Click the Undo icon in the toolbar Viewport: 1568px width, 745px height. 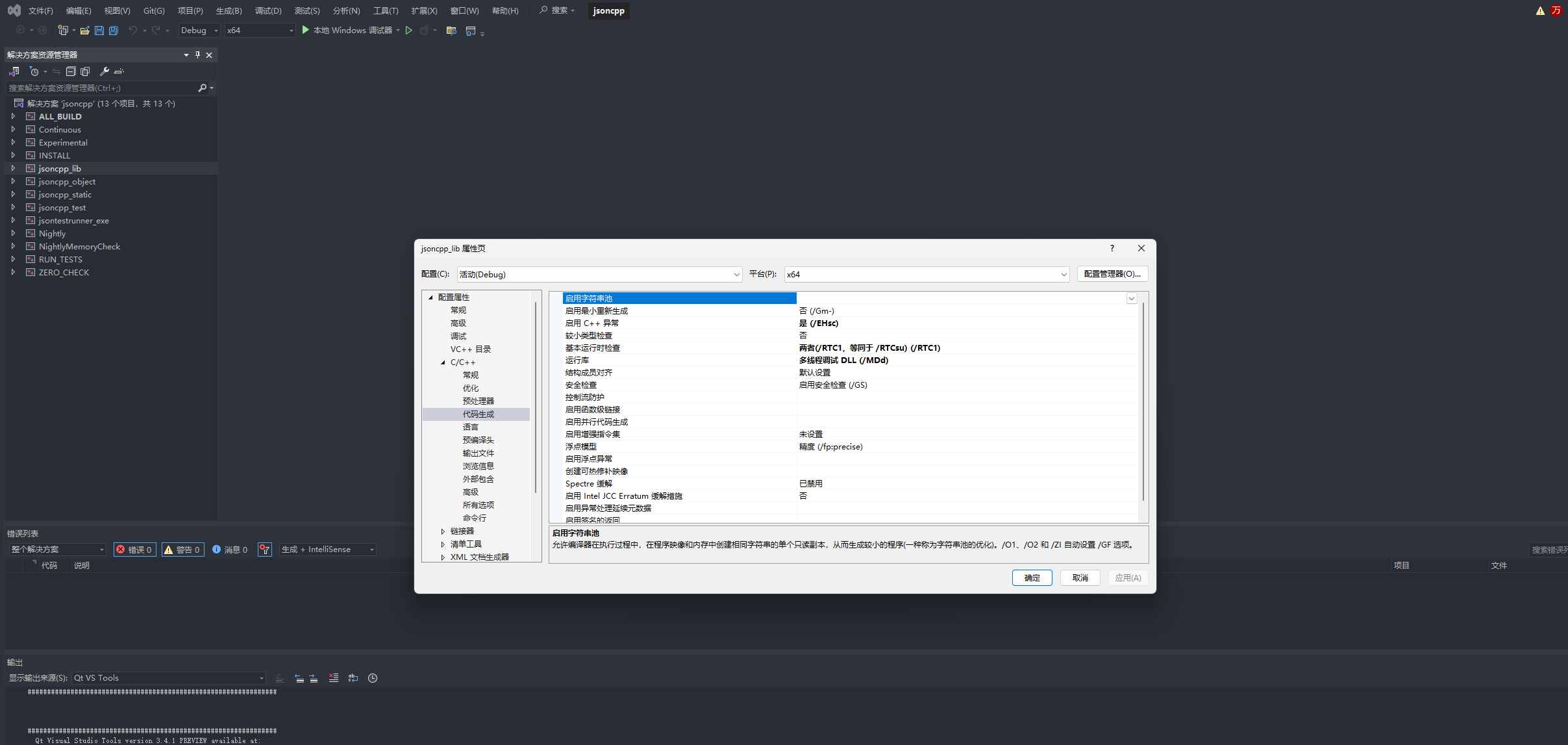tap(133, 30)
